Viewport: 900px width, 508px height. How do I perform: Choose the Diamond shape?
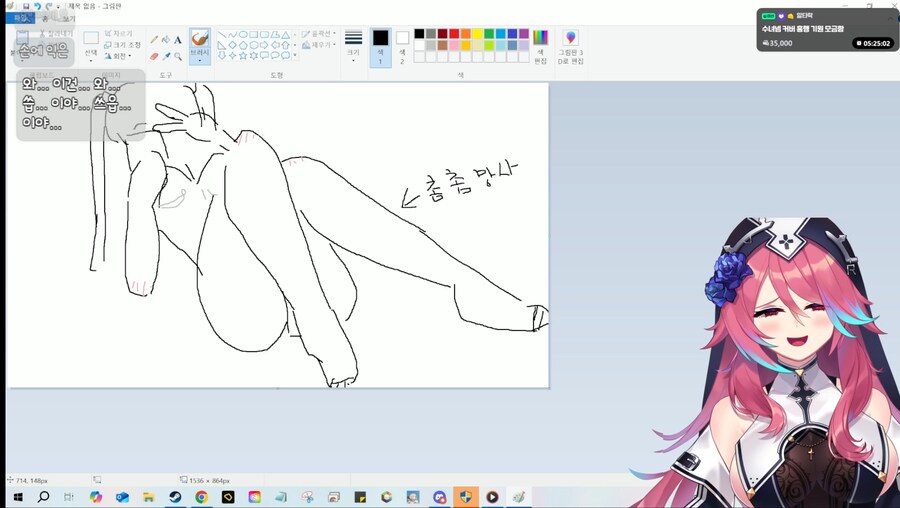tap(232, 45)
